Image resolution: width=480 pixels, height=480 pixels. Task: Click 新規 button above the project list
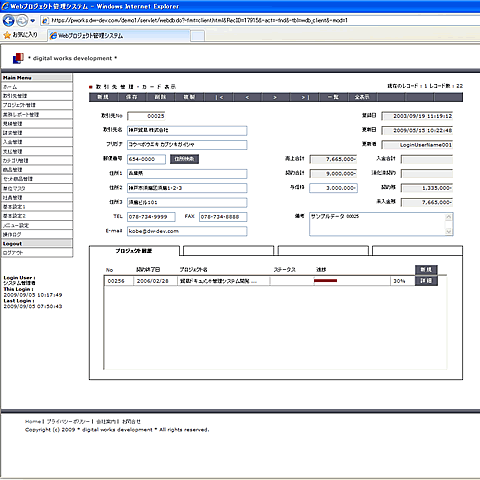[x=426, y=270]
